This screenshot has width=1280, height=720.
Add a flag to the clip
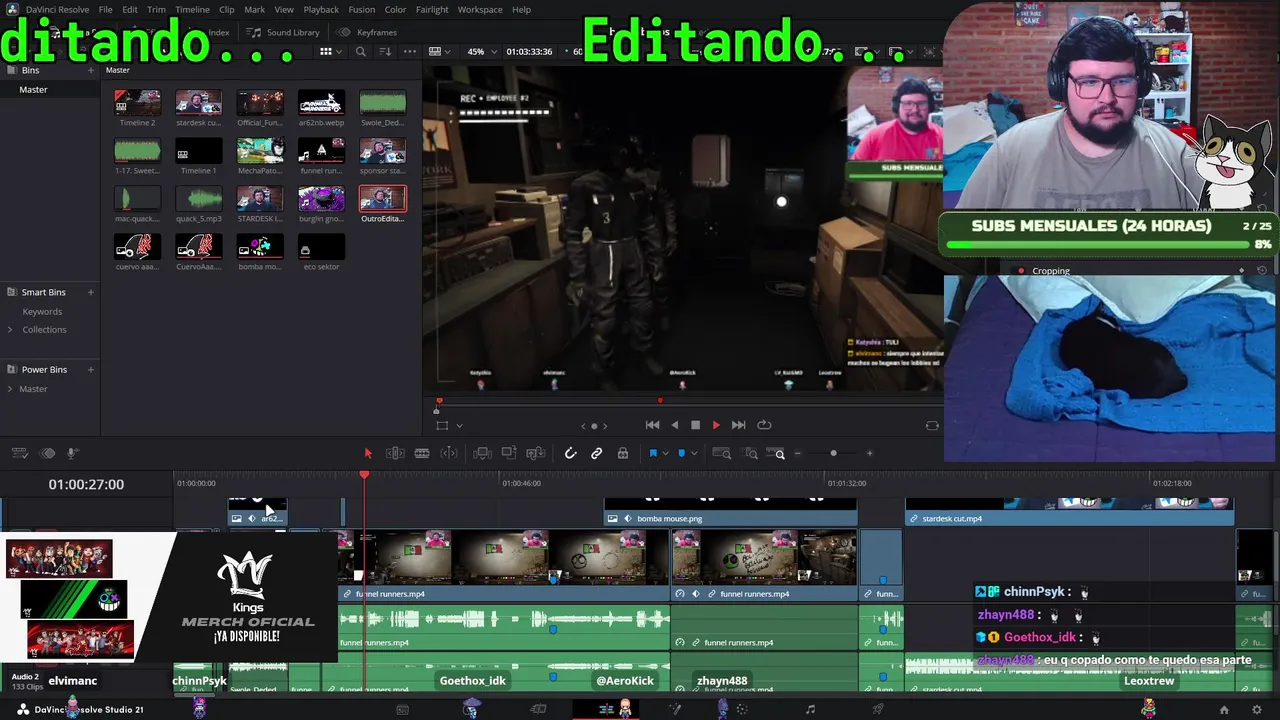(x=652, y=453)
